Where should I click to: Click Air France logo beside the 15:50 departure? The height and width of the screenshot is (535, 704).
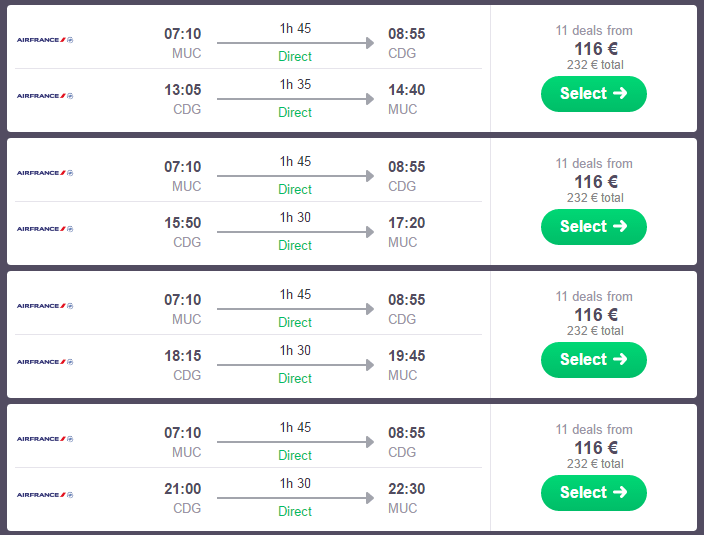click(x=45, y=229)
